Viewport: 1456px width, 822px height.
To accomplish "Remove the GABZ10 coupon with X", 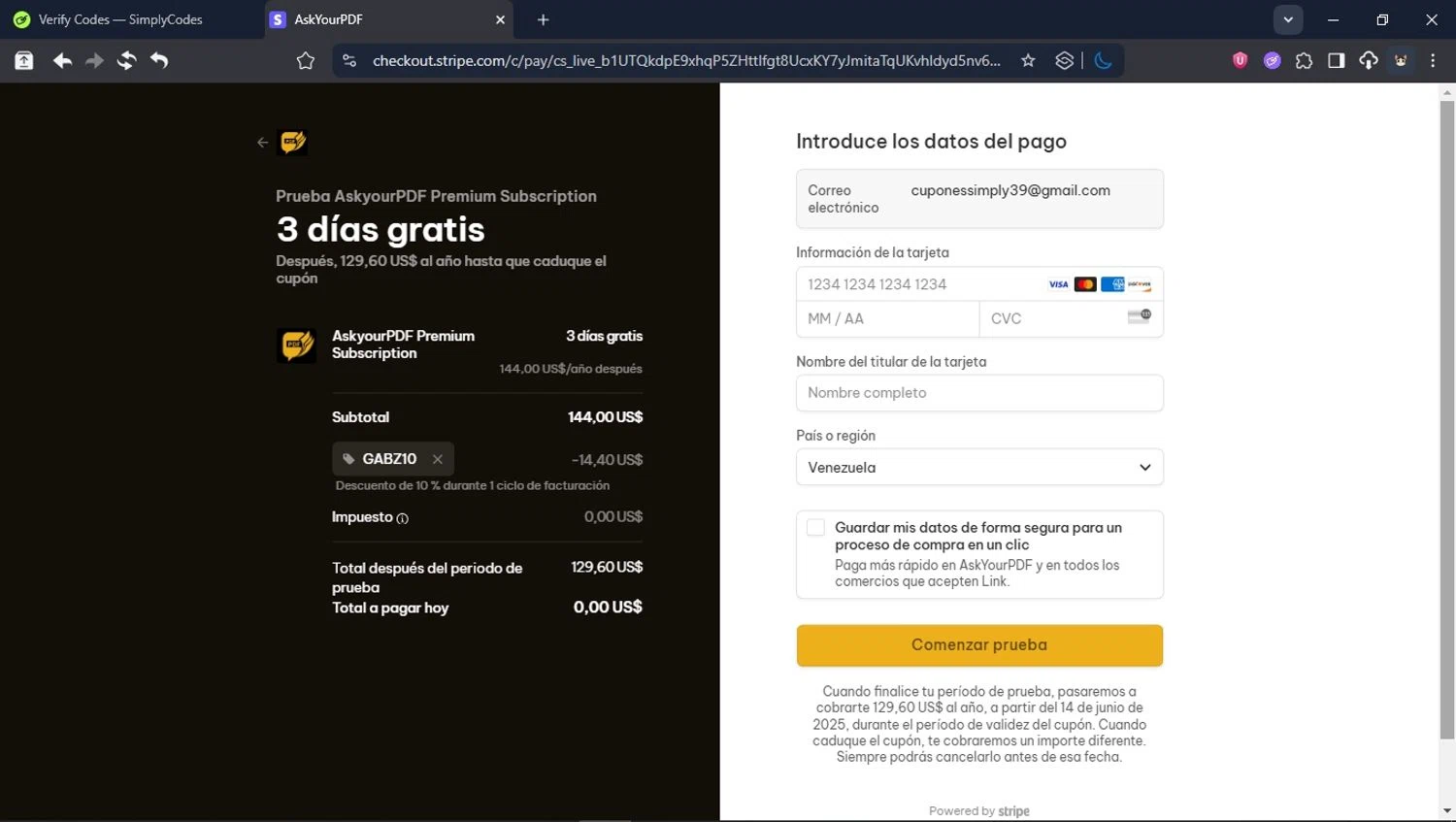I will pos(438,459).
